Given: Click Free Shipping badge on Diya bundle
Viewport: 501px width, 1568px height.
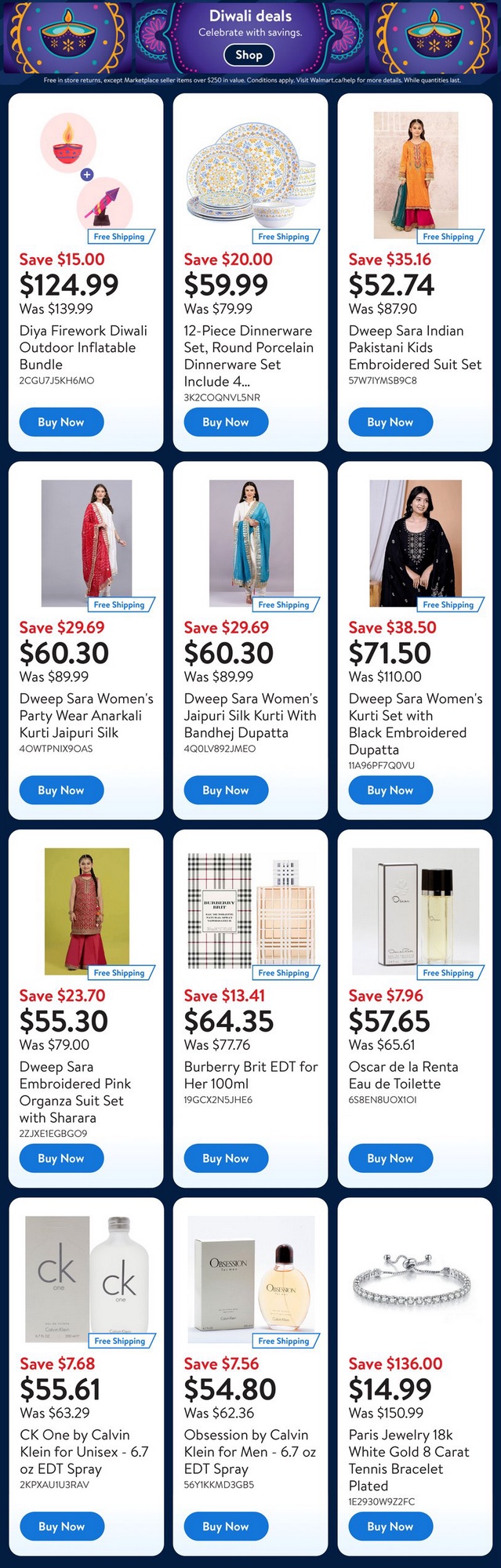Looking at the screenshot, I should tap(119, 236).
